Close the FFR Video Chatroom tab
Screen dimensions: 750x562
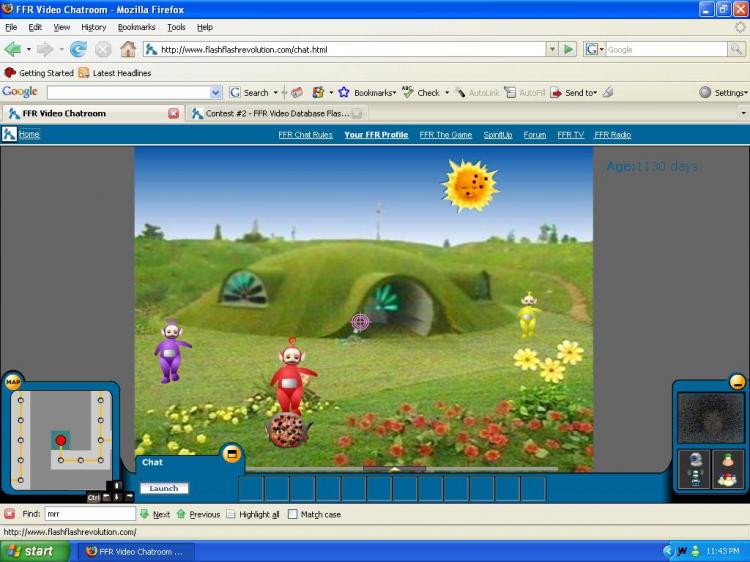(x=173, y=113)
